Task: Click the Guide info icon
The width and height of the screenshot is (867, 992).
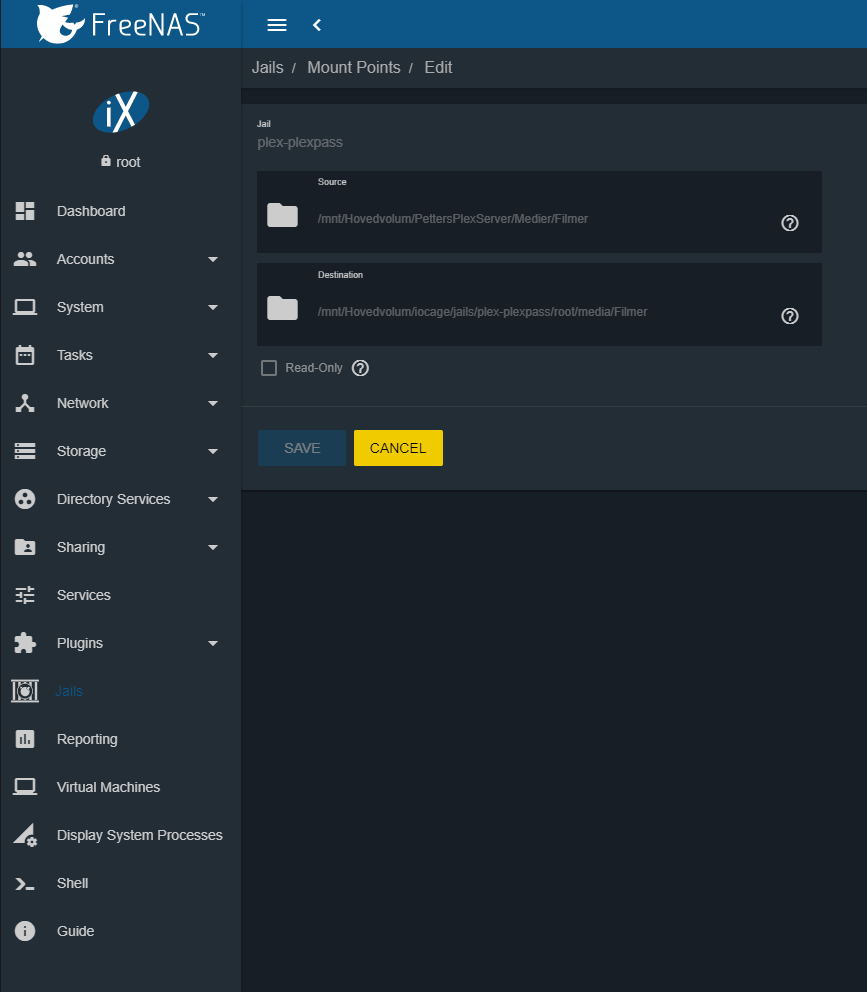Action: pyautogui.click(x=25, y=931)
